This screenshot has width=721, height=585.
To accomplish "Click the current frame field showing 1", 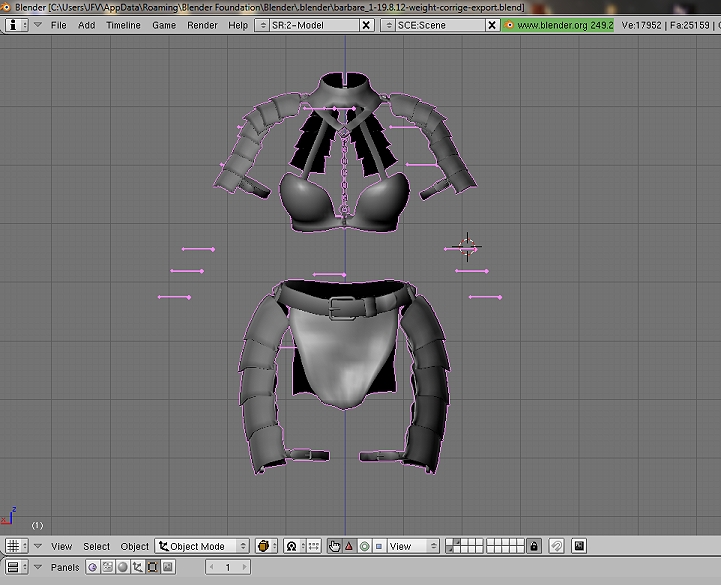I will point(228,567).
